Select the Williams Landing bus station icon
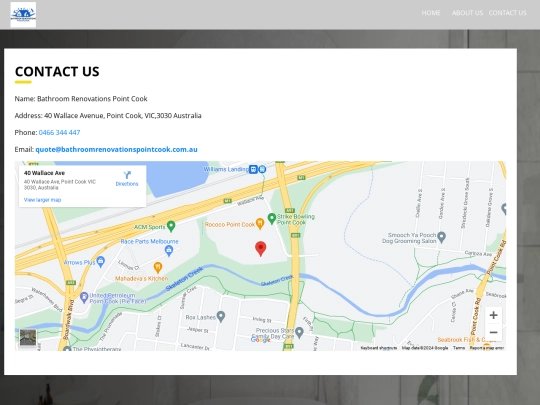The width and height of the screenshot is (540, 405). tap(262, 169)
